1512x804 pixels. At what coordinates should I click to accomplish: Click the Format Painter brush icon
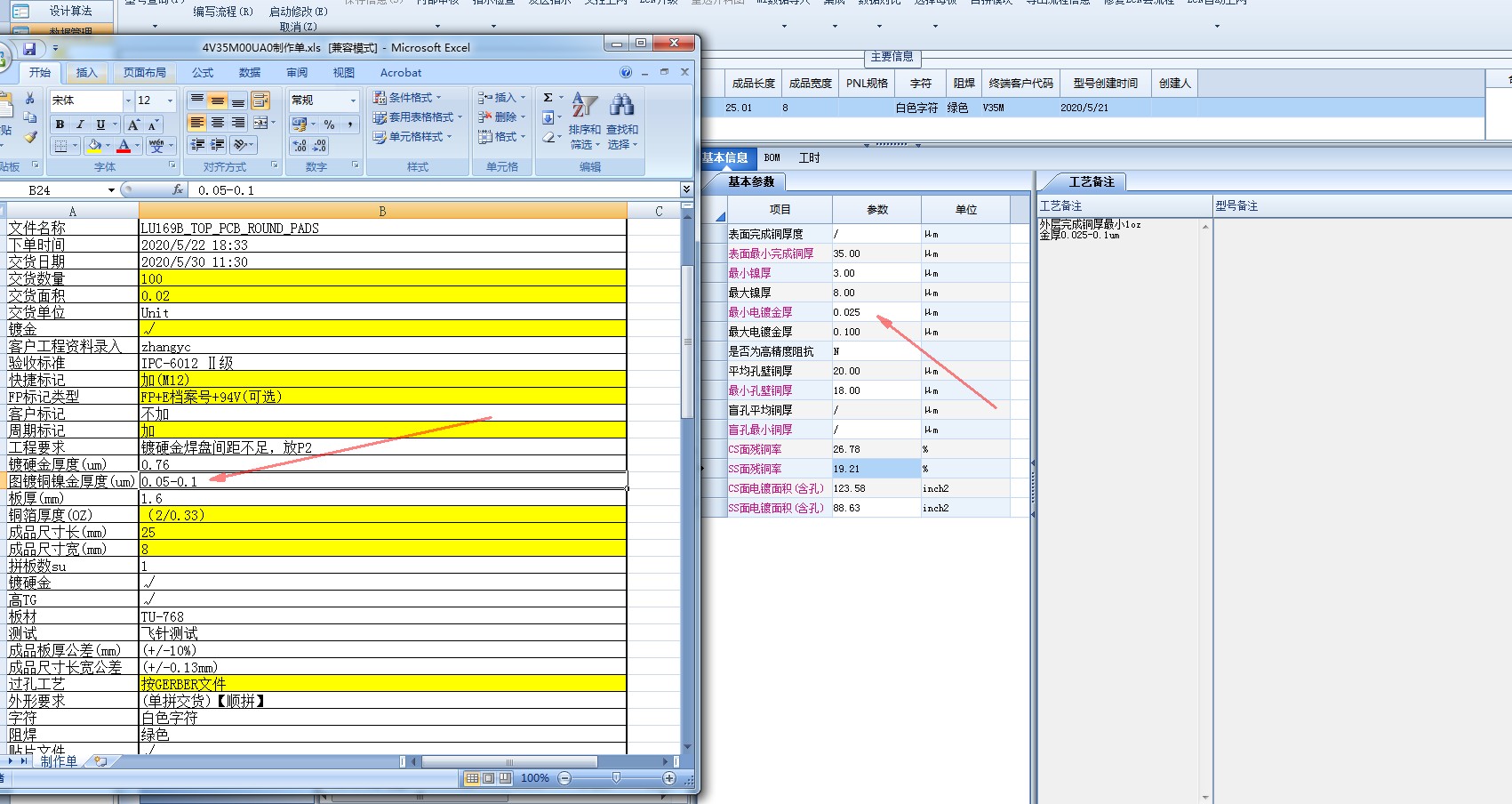[x=30, y=136]
